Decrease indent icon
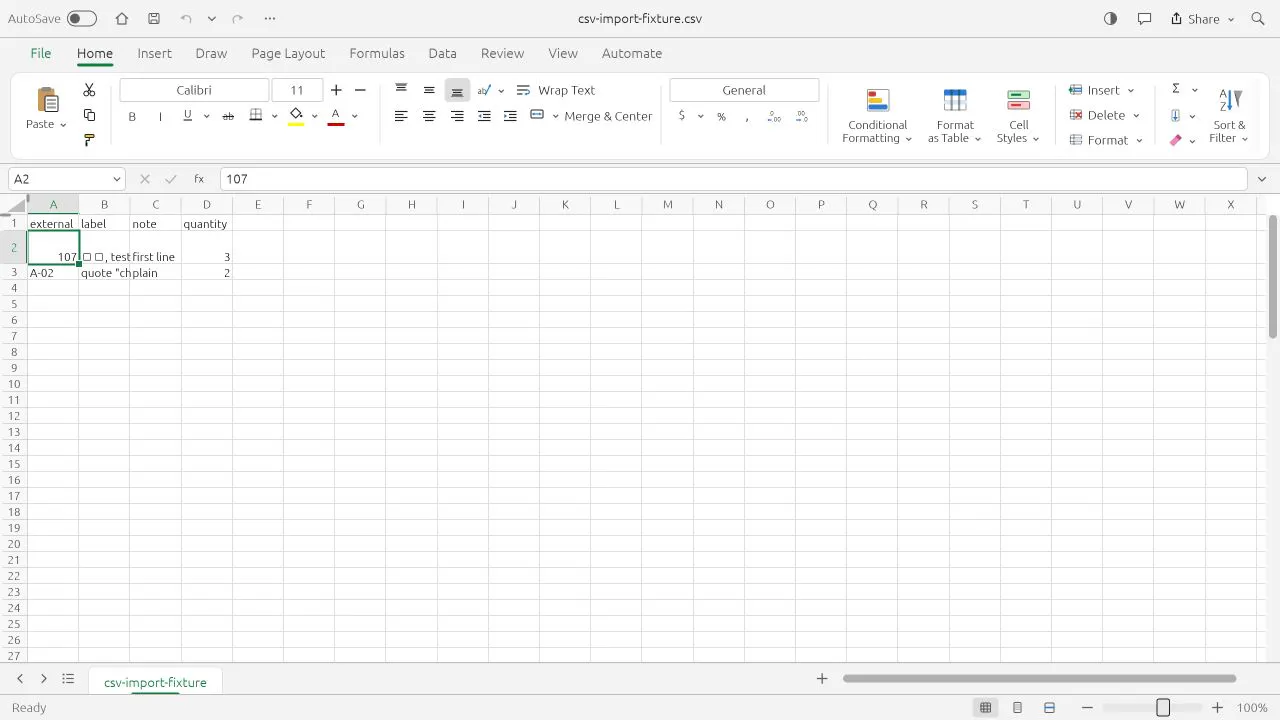1280x720 pixels. 485,116
